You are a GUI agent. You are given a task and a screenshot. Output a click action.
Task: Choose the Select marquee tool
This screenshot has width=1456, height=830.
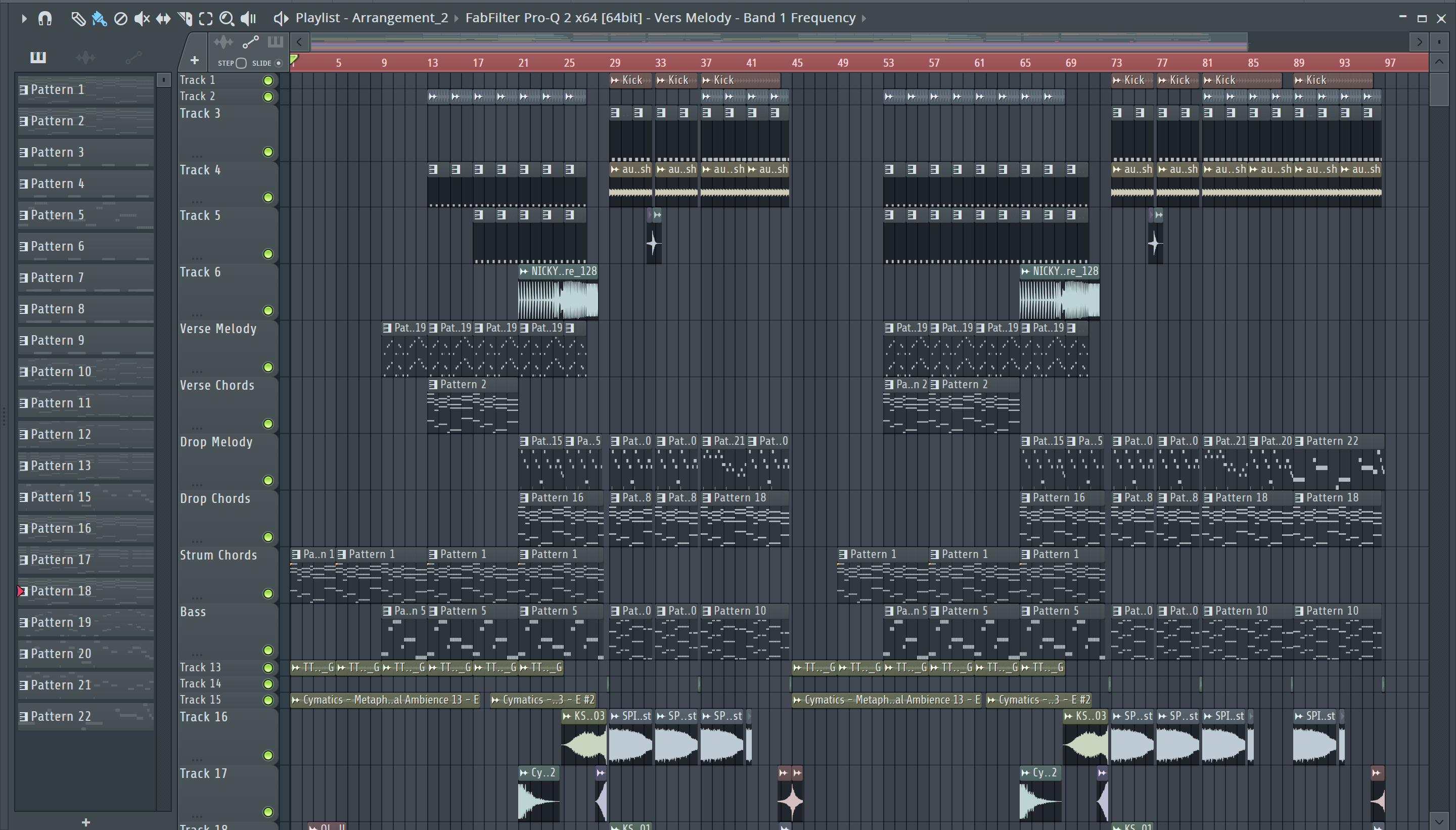206,18
